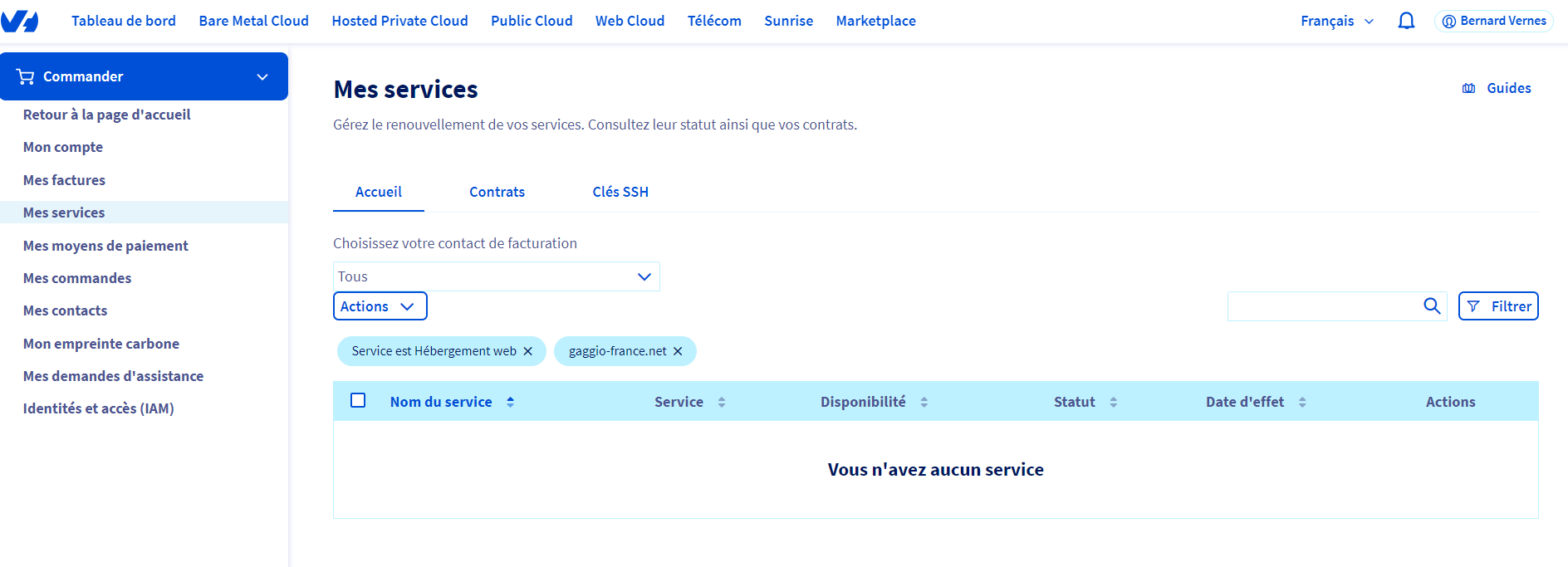Sort by Date d'effet column arrows

point(1302,402)
